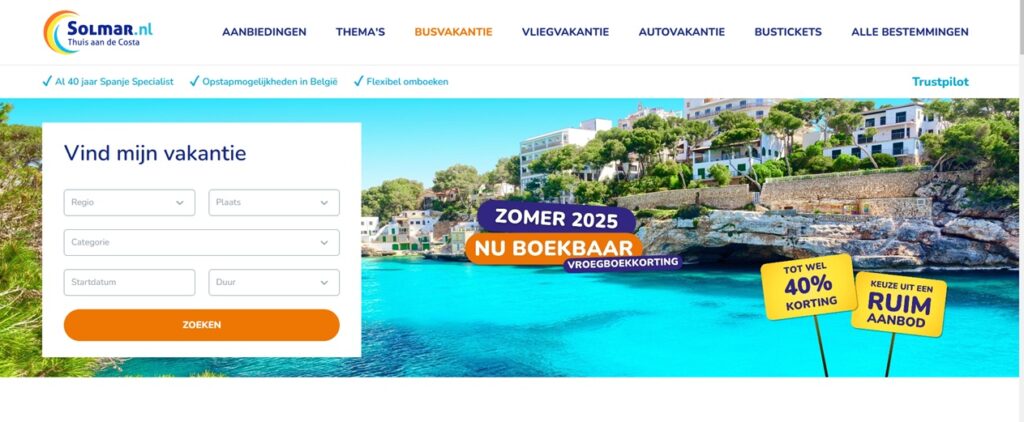Open the Categorie dropdown
The width and height of the screenshot is (1024, 422).
[202, 242]
